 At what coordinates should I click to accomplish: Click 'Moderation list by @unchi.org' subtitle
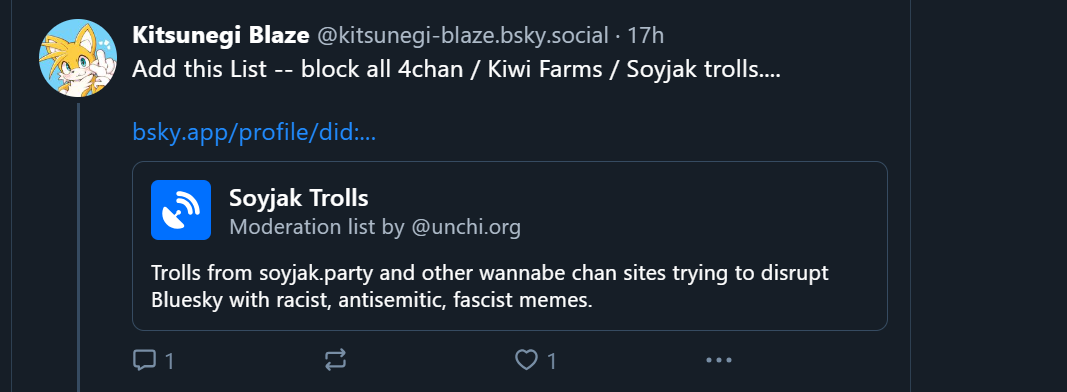375,227
